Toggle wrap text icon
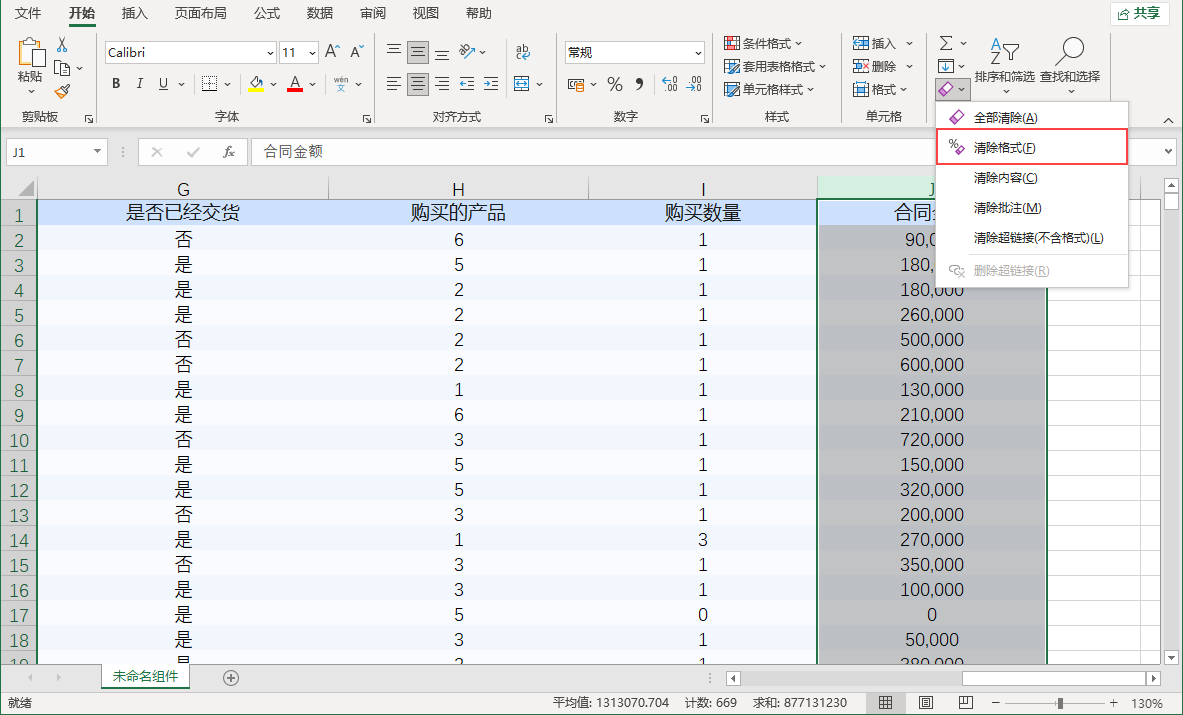Screen dimensions: 1183x715 point(523,52)
